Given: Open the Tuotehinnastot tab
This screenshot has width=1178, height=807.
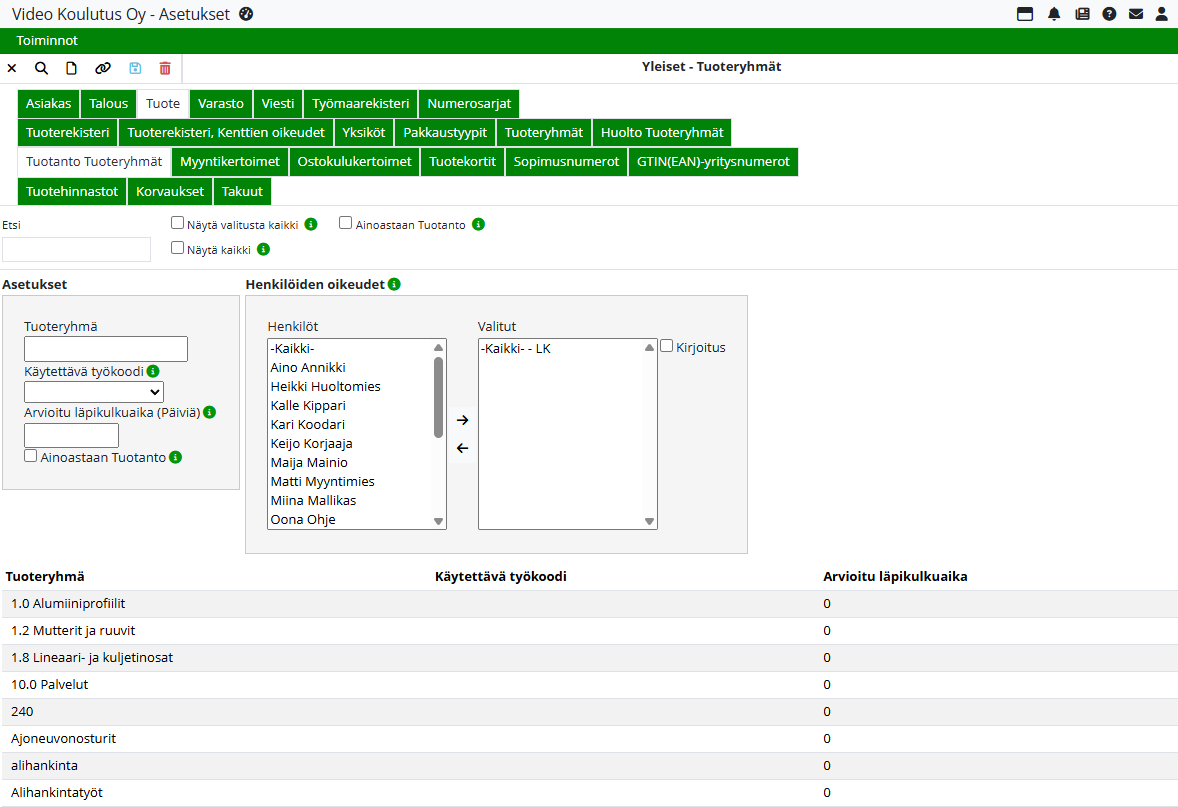Looking at the screenshot, I should pyautogui.click(x=72, y=191).
